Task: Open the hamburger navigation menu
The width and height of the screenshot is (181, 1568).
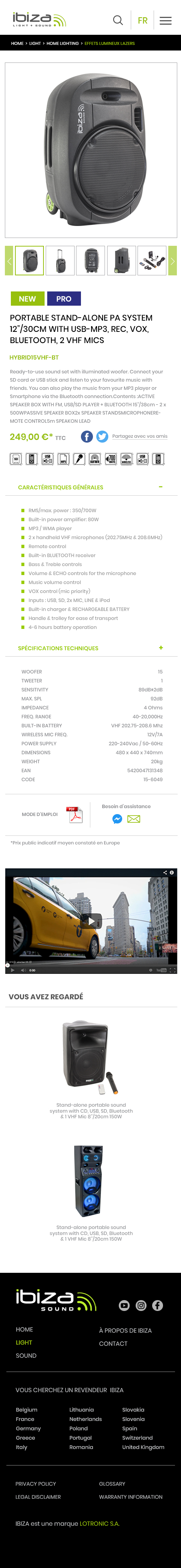Action: tap(165, 20)
